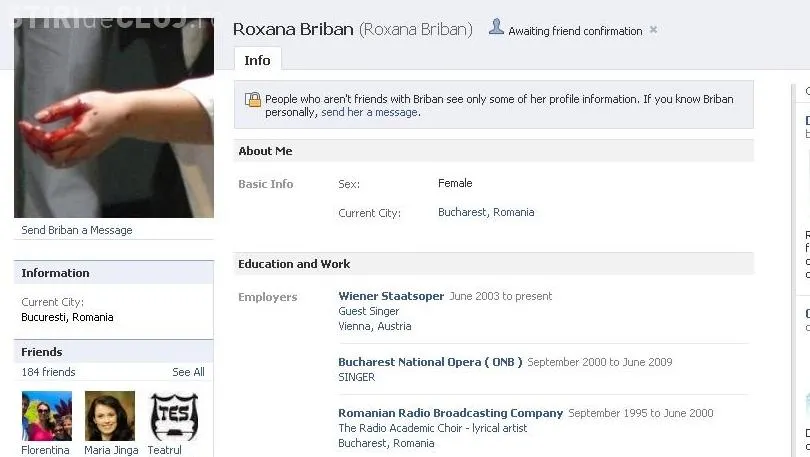The height and width of the screenshot is (457, 810).
Task: Cancel the awaiting friend confirmation request
Action: tap(653, 30)
